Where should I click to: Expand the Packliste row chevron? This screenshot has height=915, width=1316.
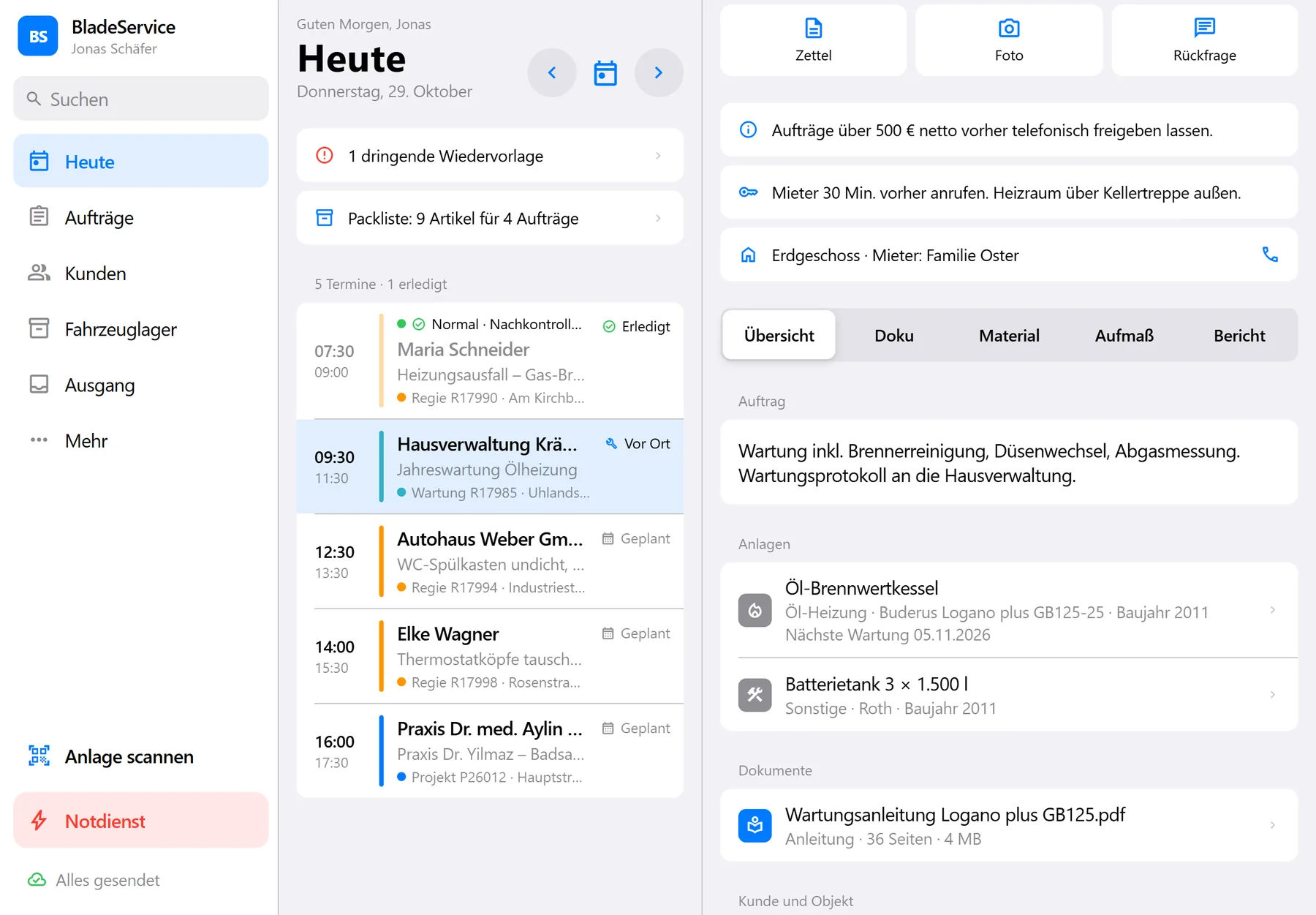658,218
